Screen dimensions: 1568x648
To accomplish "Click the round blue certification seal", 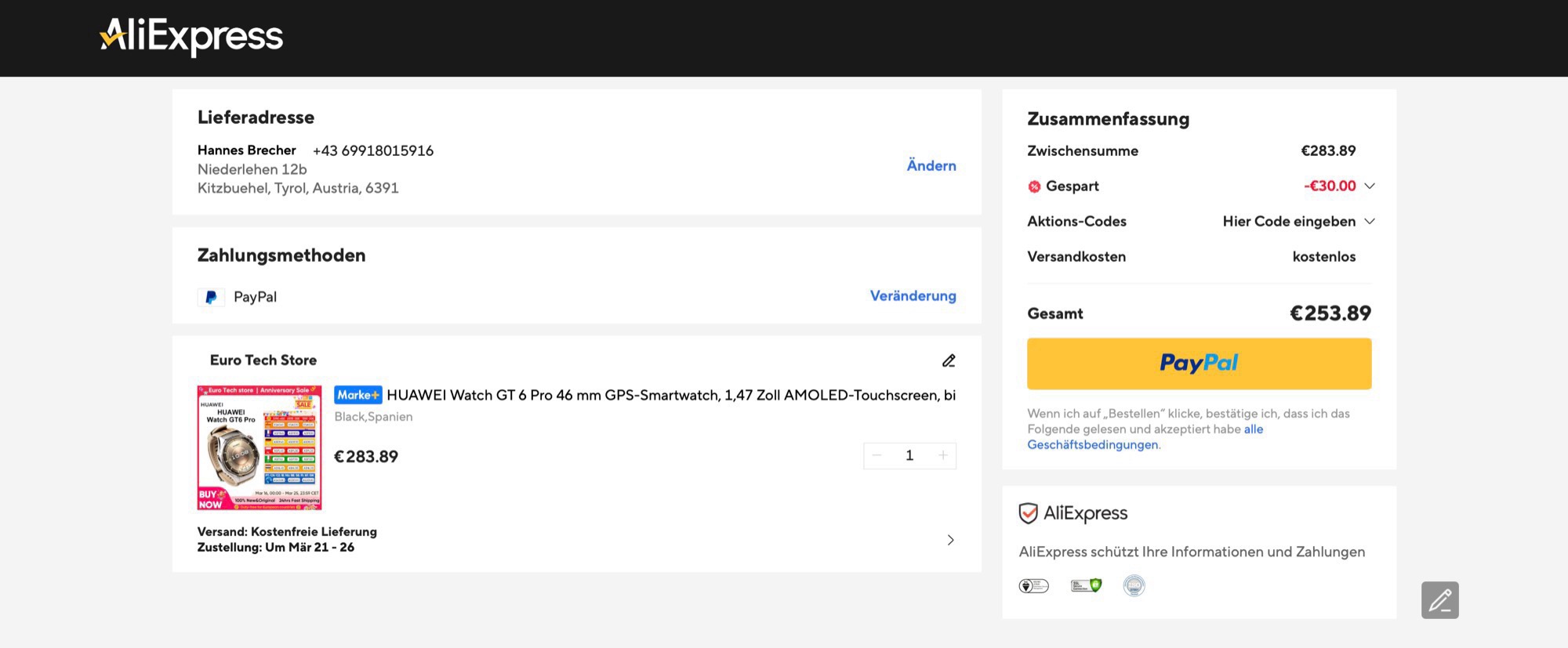I will 1134,585.
